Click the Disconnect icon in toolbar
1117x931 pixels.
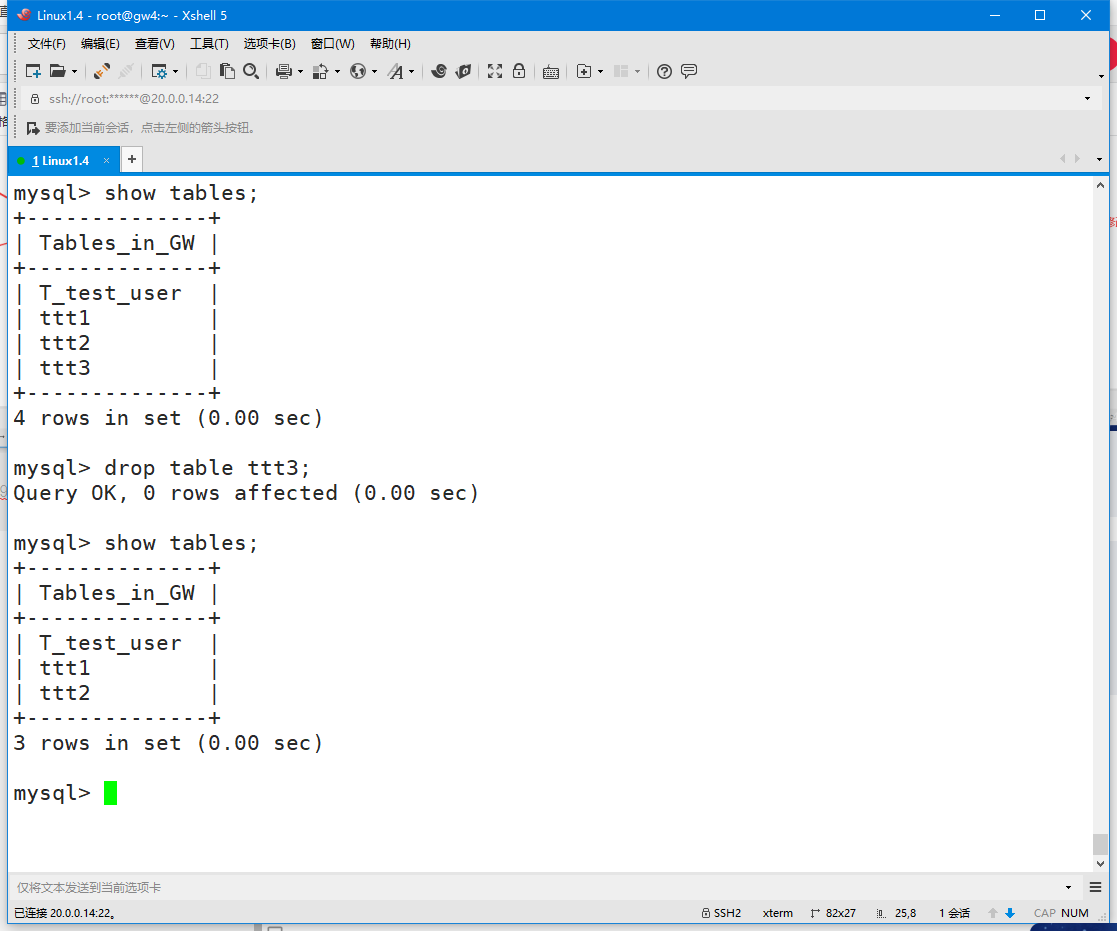[x=126, y=71]
